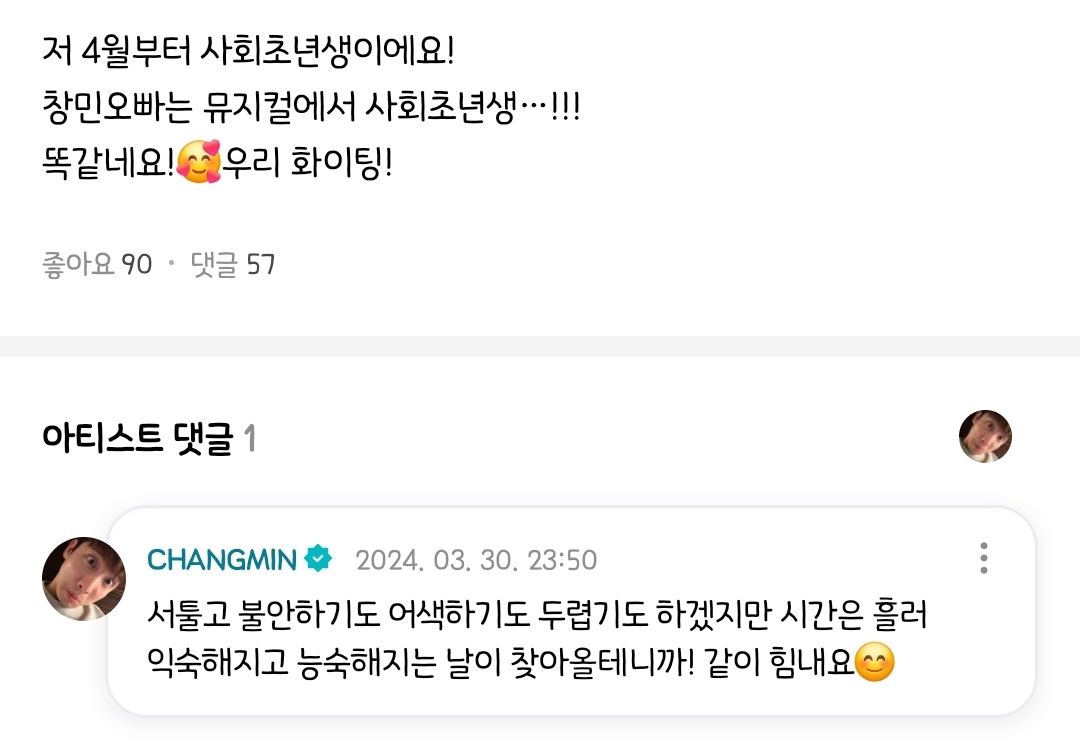Click the comment timestamp 2024. 03. 30. 23:50
The height and width of the screenshot is (749, 1080).
coord(477,560)
